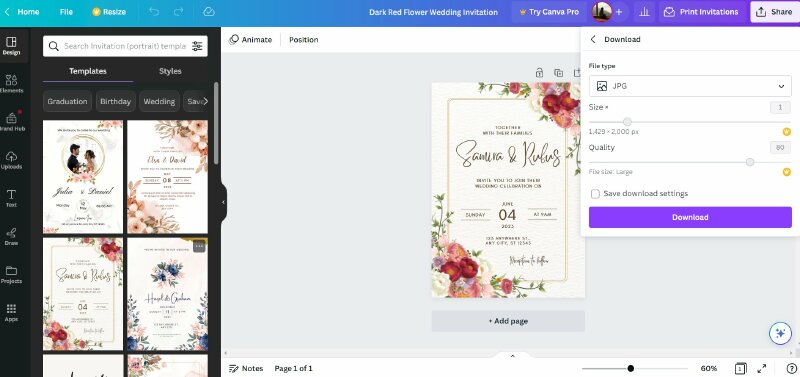
Task: Click the user profile avatar
Action: (x=602, y=12)
